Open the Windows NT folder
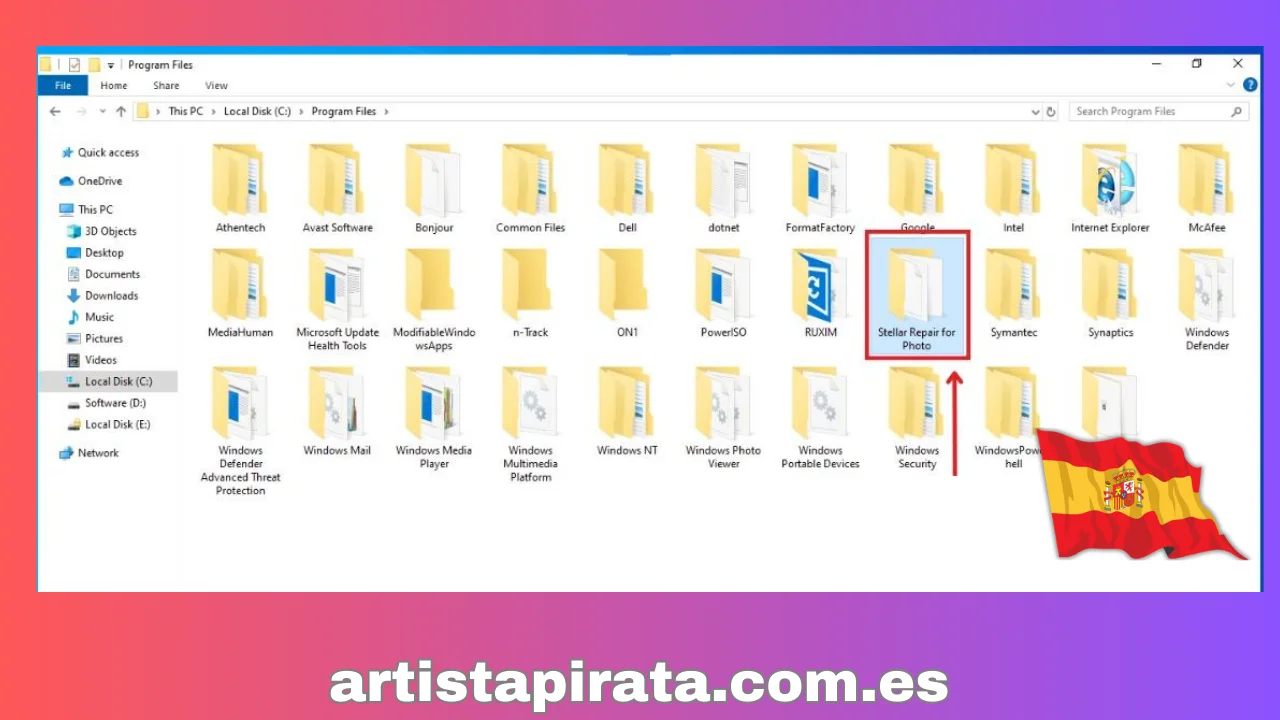 click(x=627, y=412)
